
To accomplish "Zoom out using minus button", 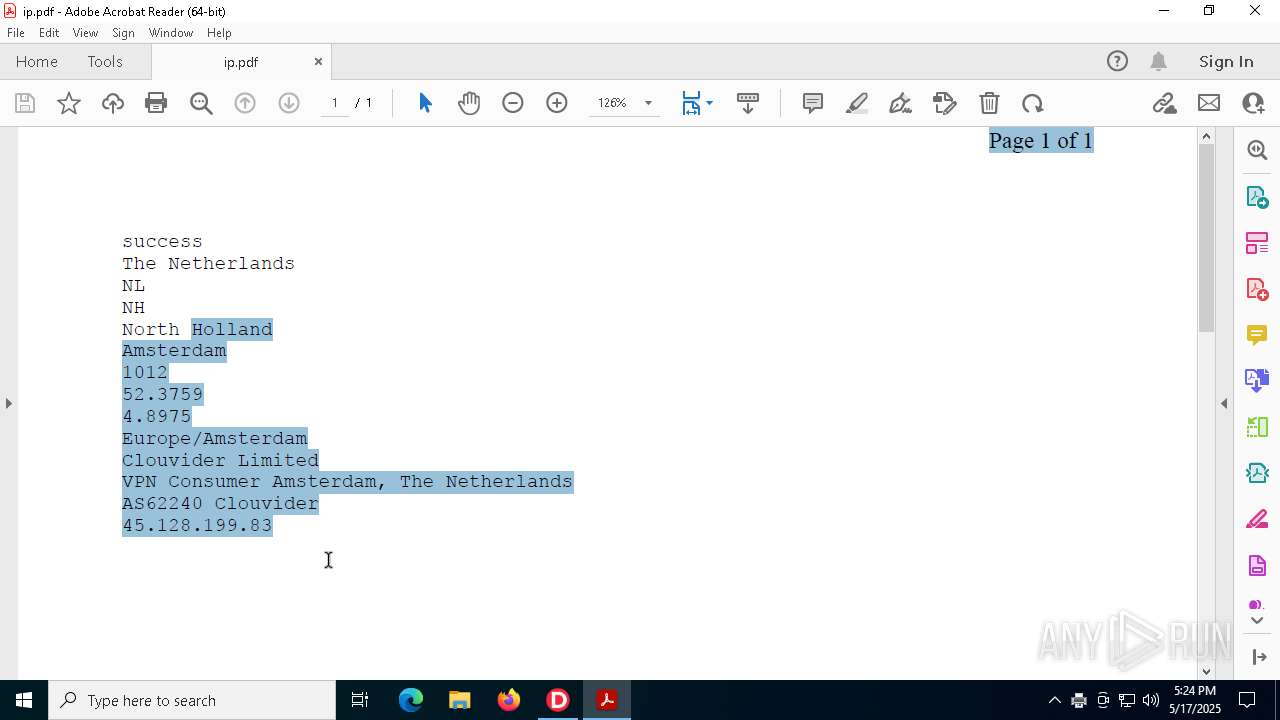I will pyautogui.click(x=513, y=103).
